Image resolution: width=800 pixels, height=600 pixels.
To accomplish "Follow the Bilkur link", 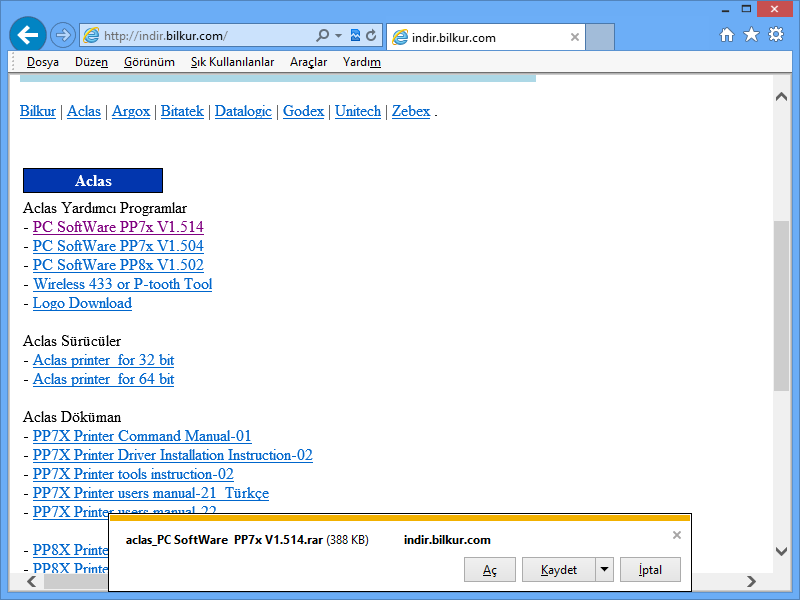I will (38, 111).
